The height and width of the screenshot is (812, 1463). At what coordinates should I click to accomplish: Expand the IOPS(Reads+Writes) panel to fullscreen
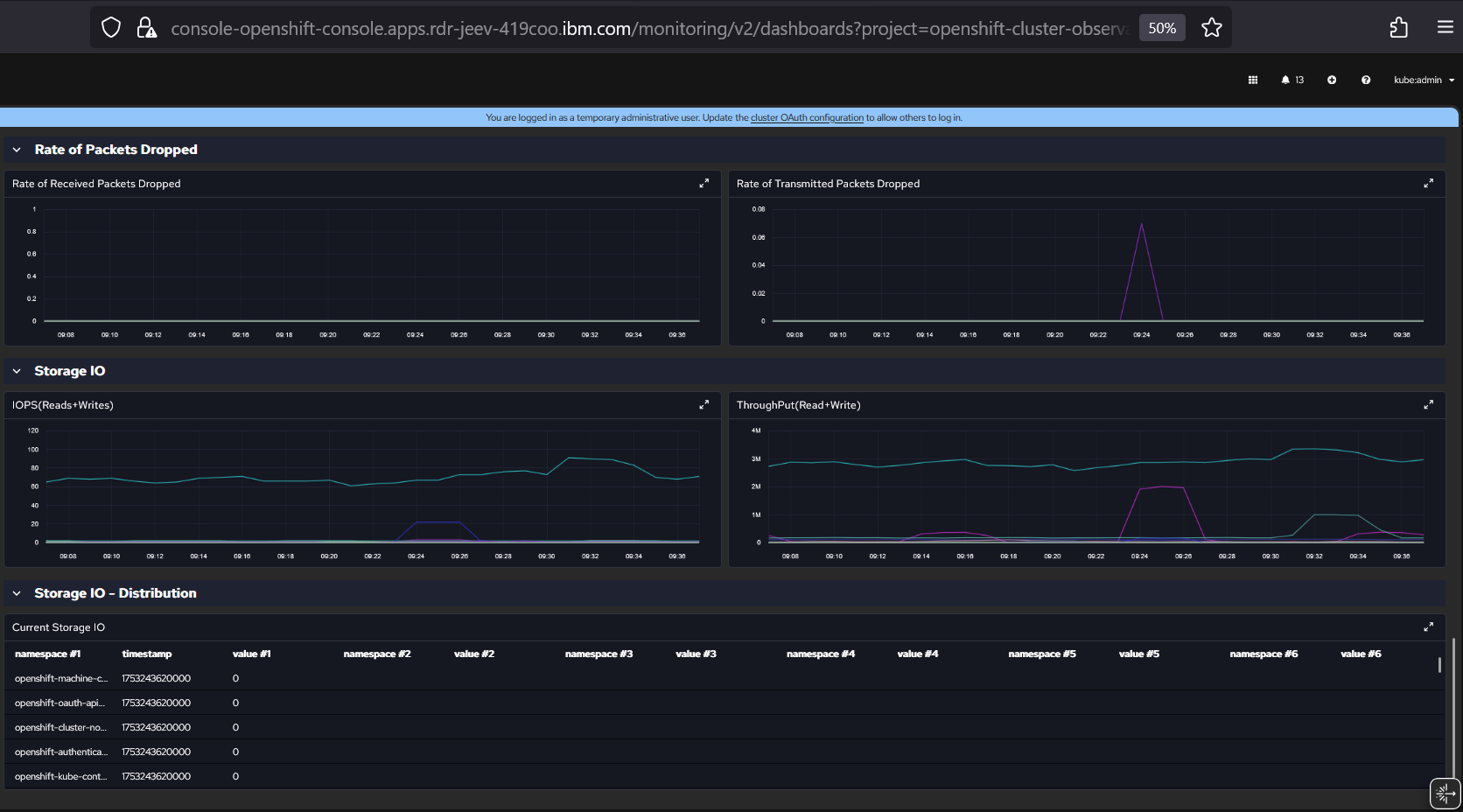pyautogui.click(x=703, y=405)
